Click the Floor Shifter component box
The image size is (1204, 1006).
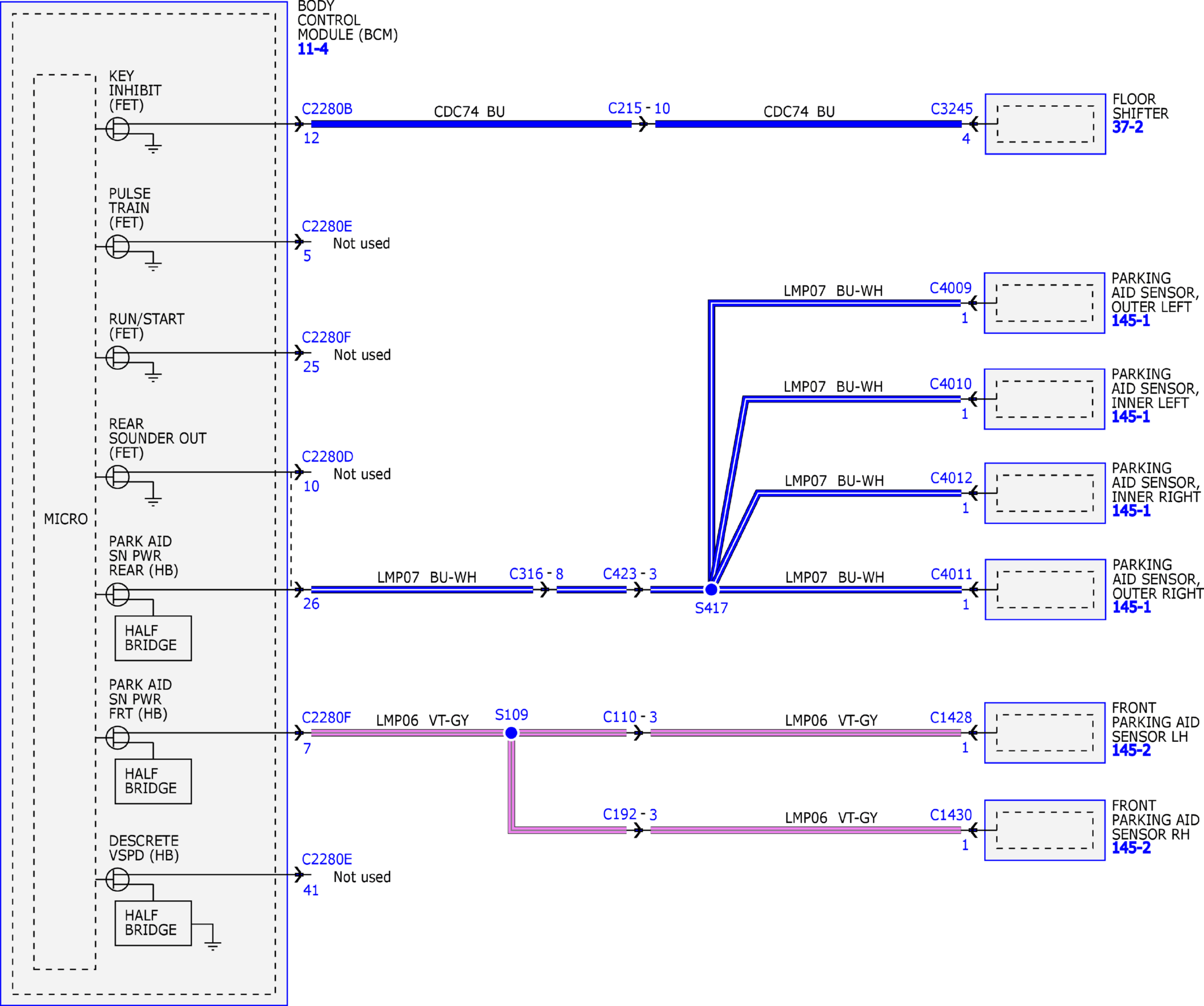tap(1045, 124)
